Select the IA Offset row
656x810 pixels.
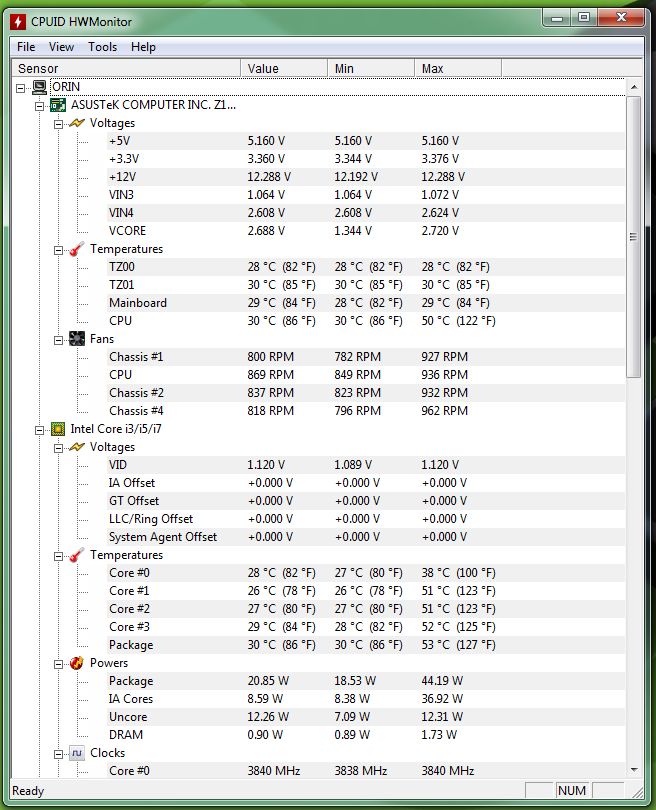[366, 483]
